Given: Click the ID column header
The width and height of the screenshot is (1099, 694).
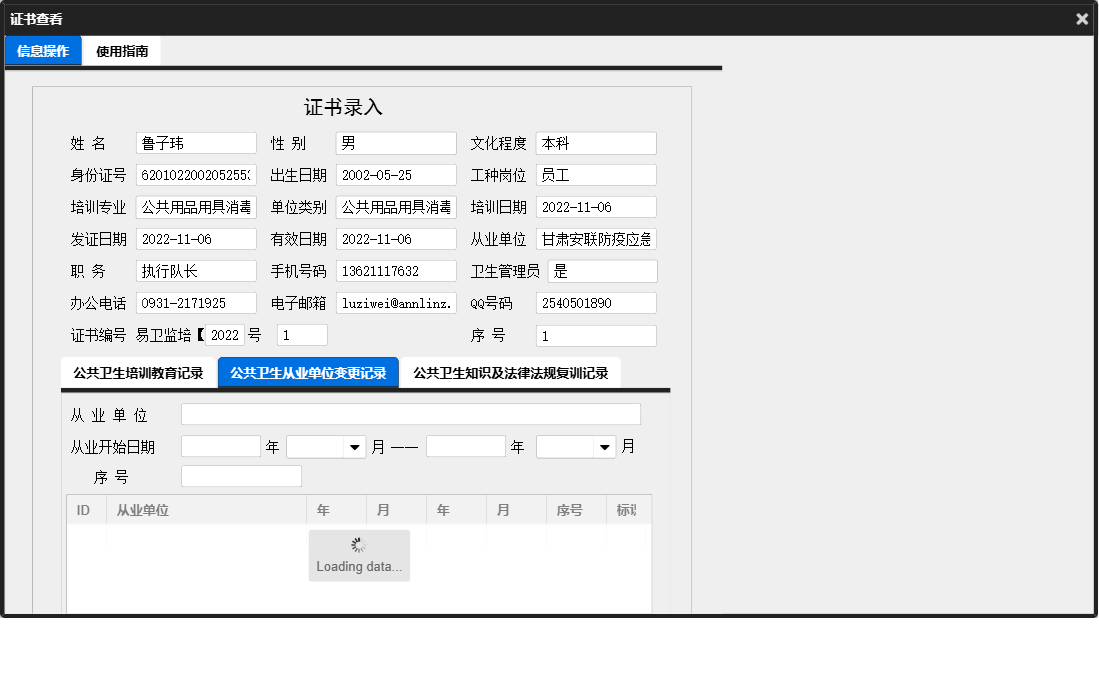Looking at the screenshot, I should (x=85, y=509).
